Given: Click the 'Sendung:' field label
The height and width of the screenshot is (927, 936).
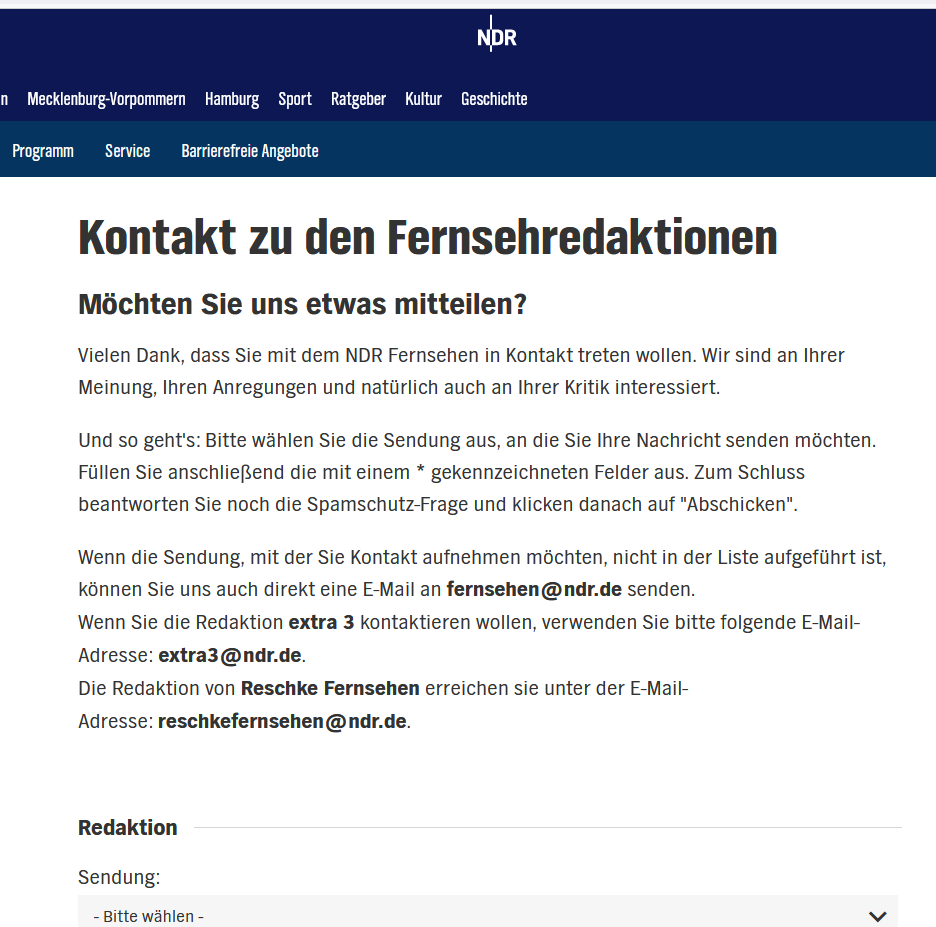Looking at the screenshot, I should click(119, 877).
